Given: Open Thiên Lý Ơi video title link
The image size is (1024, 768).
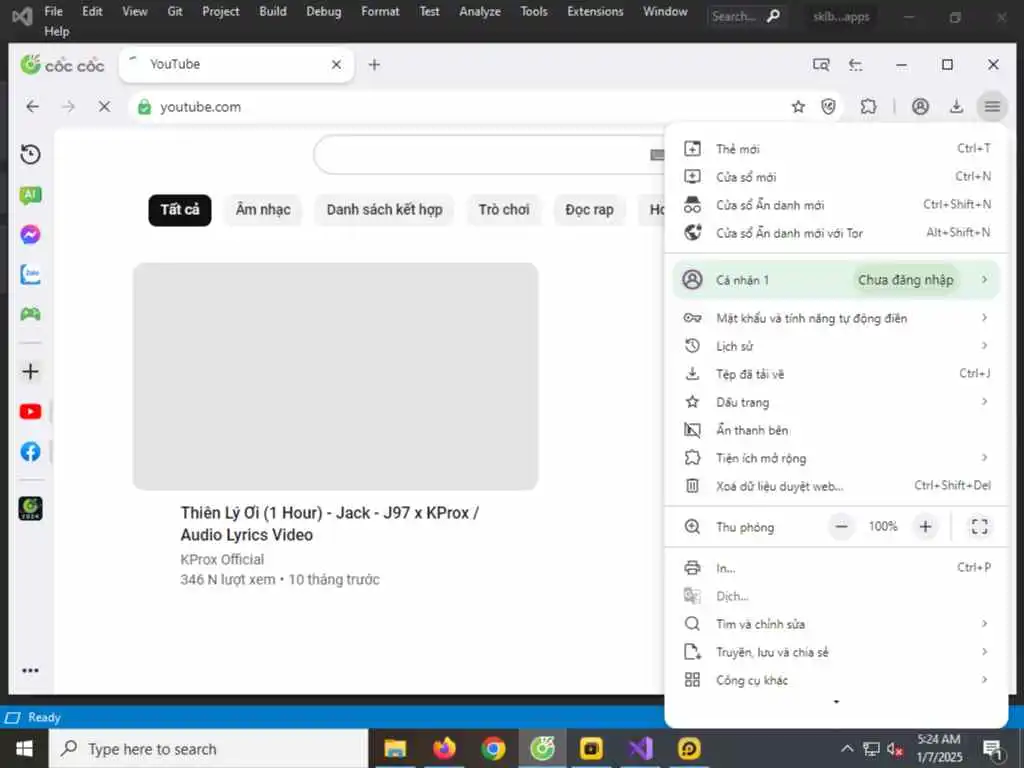Looking at the screenshot, I should click(x=330, y=524).
